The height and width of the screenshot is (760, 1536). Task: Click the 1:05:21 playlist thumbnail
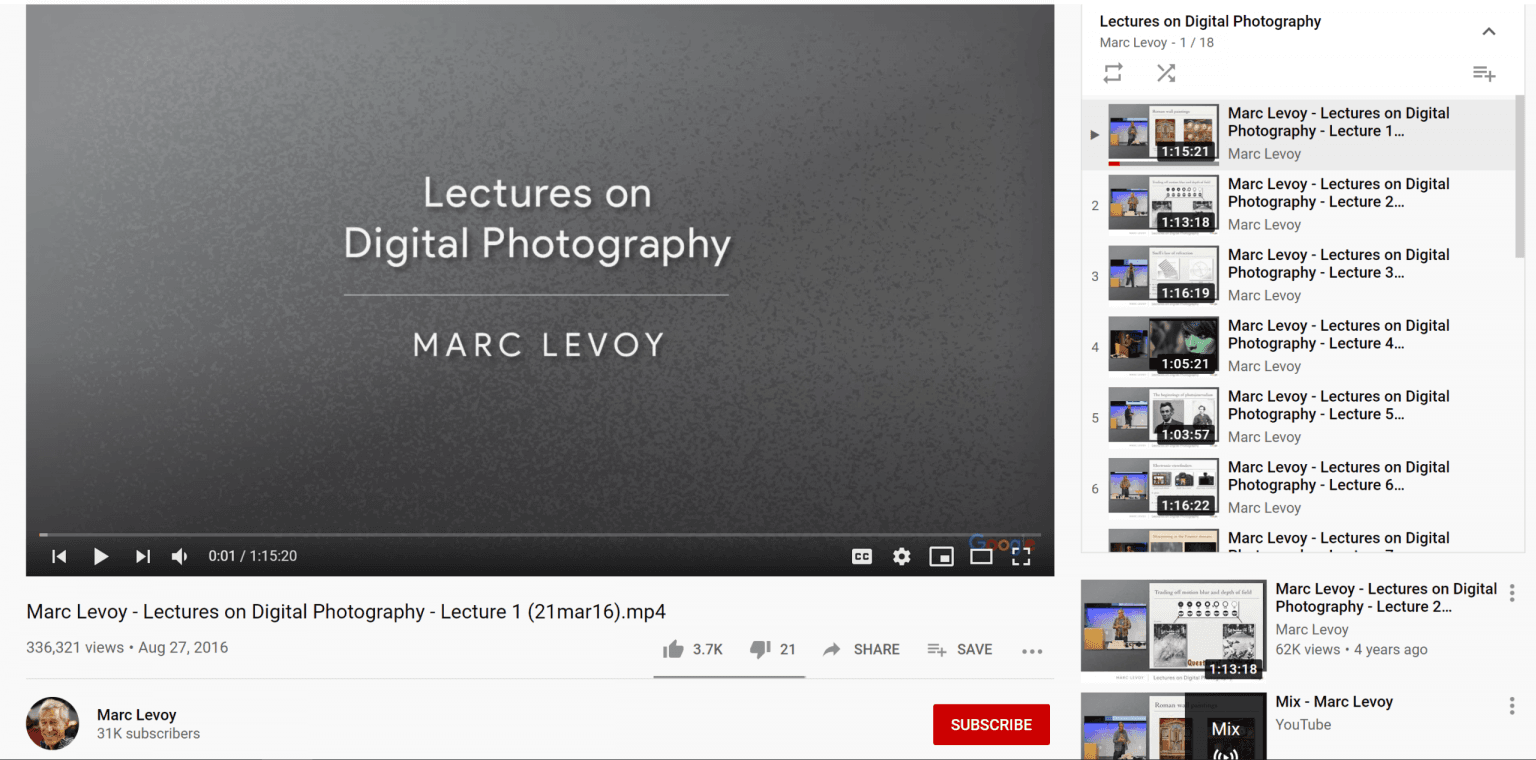tap(1164, 346)
